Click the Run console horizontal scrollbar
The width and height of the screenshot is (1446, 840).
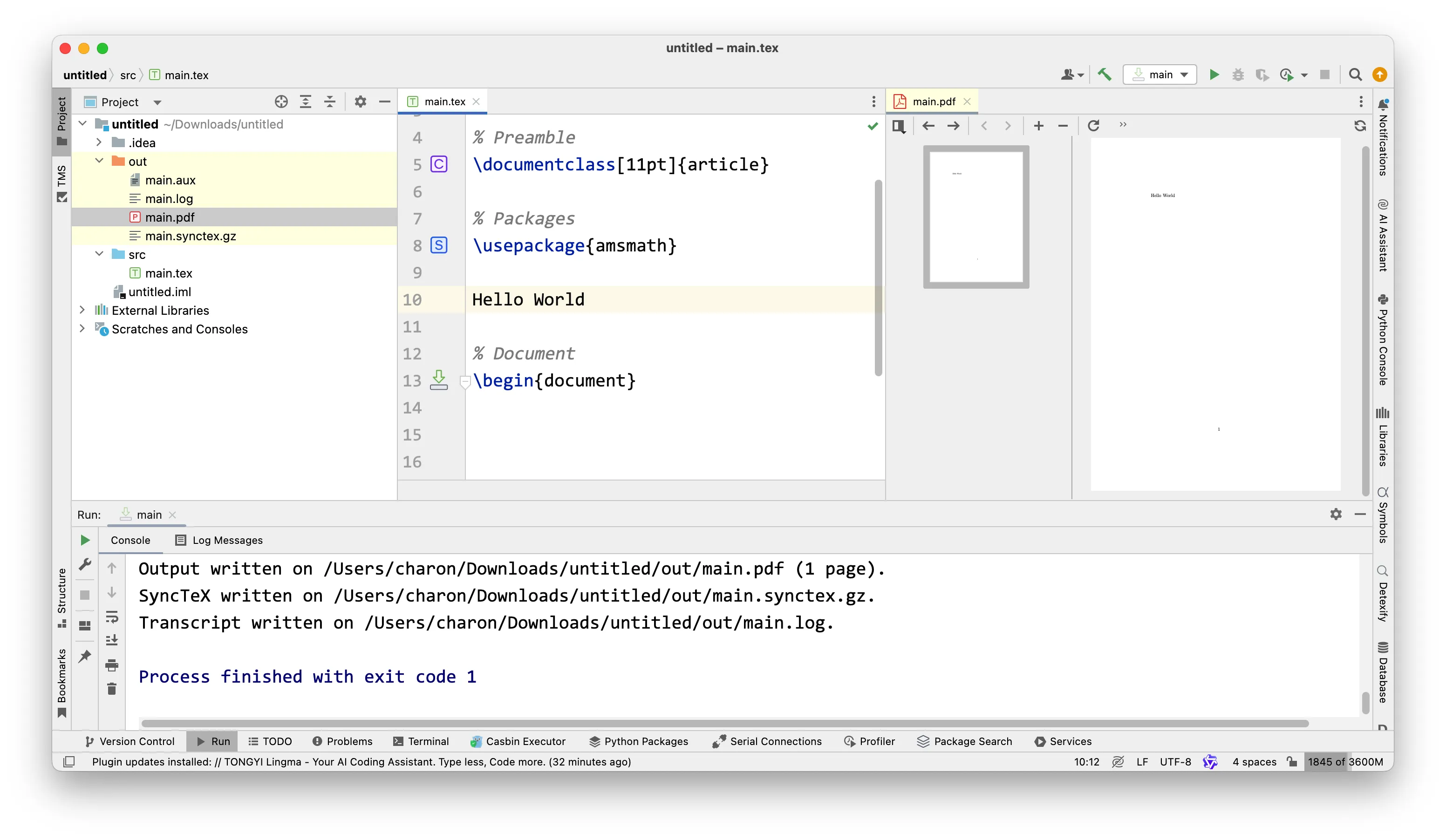[x=725, y=723]
